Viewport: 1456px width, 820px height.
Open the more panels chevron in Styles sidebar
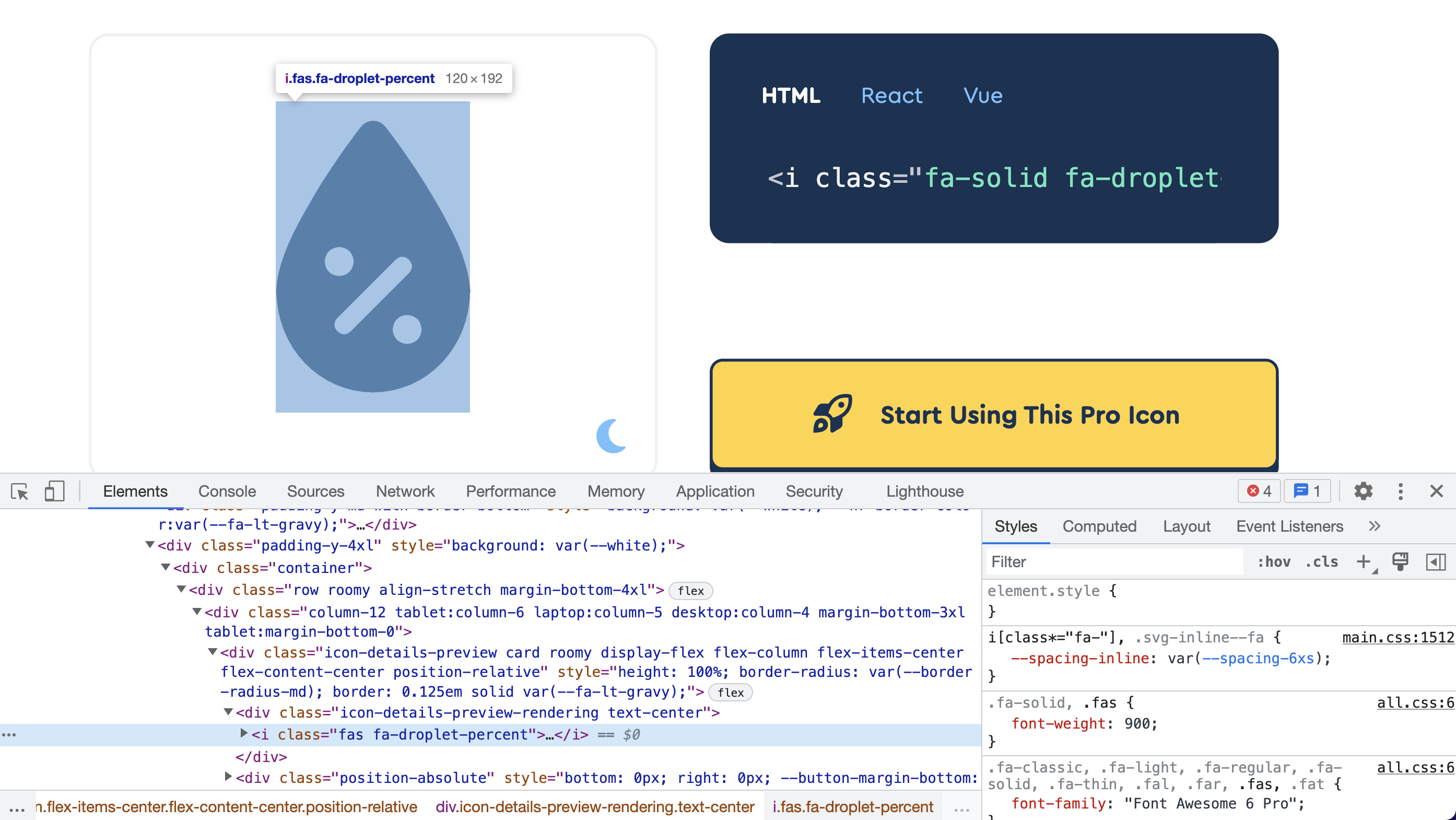pos(1375,526)
